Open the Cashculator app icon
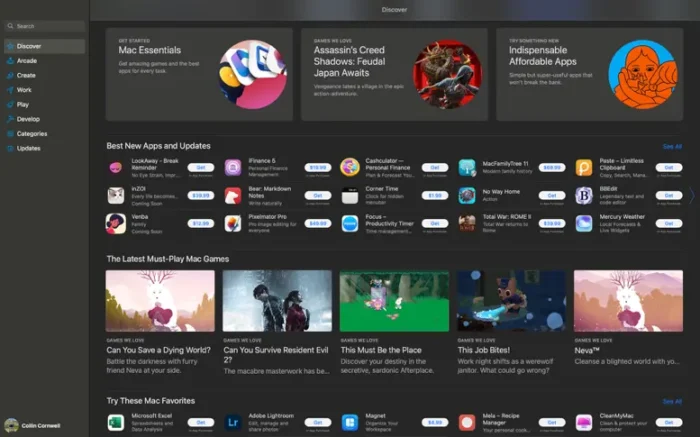The height and width of the screenshot is (437, 700). click(x=350, y=167)
